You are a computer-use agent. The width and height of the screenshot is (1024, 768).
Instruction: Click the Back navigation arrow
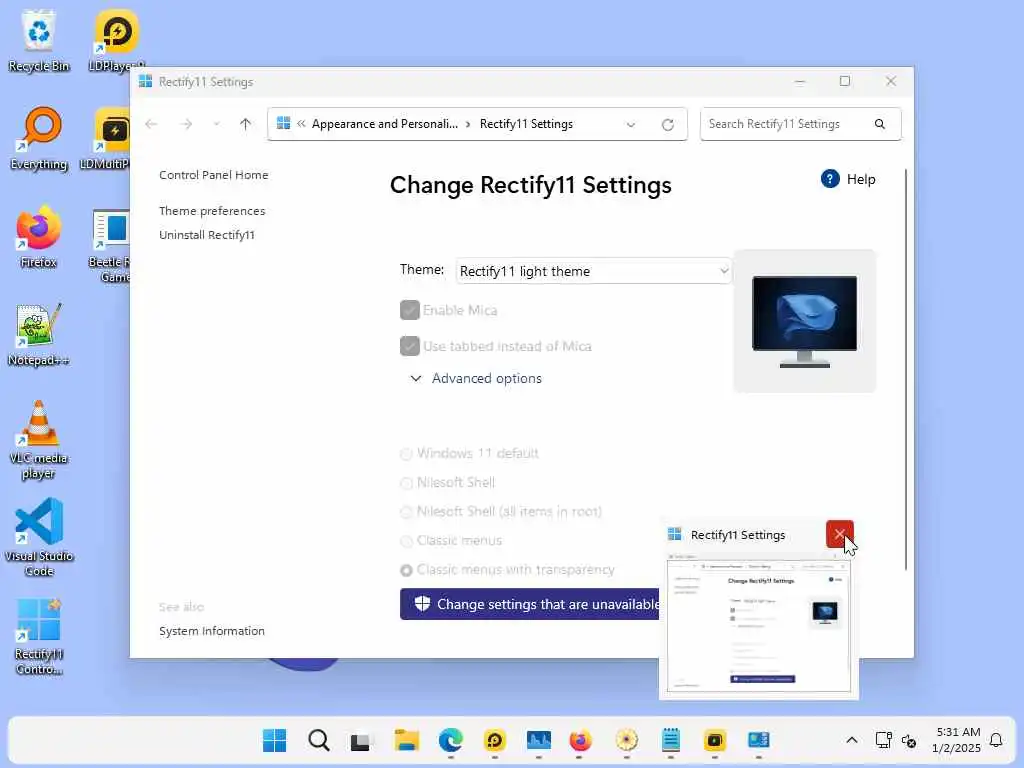click(x=151, y=124)
